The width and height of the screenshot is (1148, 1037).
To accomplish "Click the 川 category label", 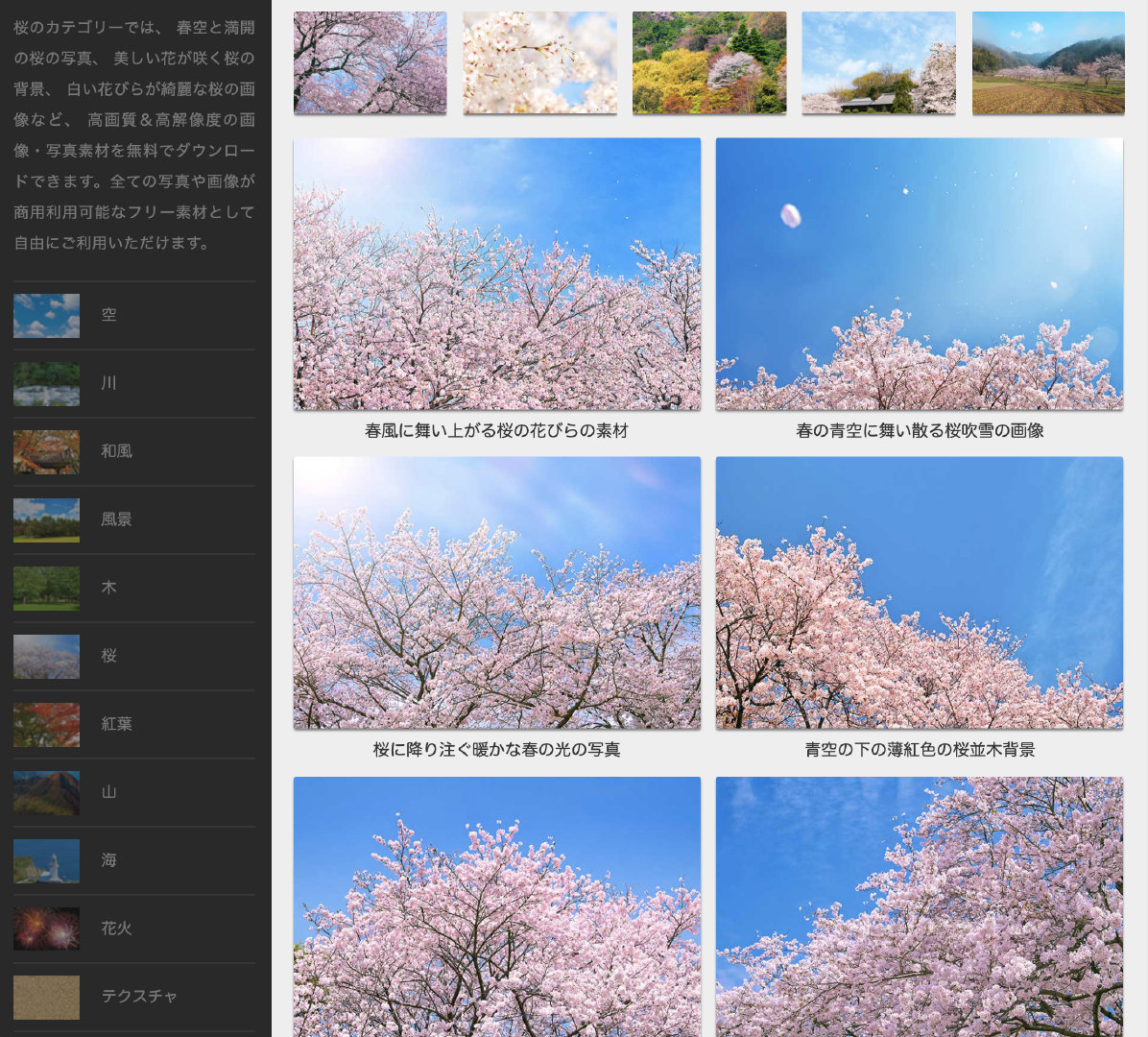I will click(x=109, y=383).
